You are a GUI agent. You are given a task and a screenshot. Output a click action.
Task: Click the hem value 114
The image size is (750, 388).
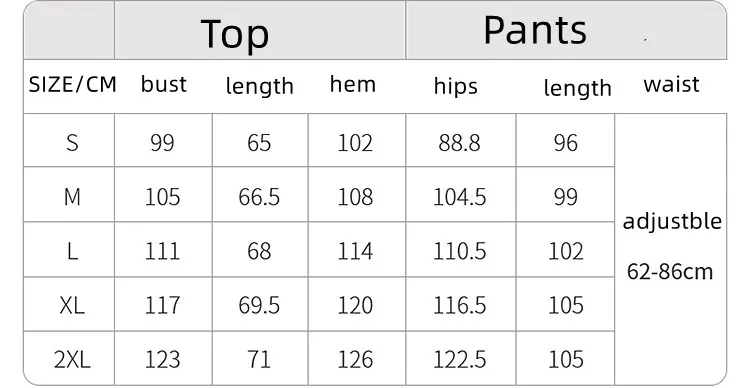pos(355,251)
